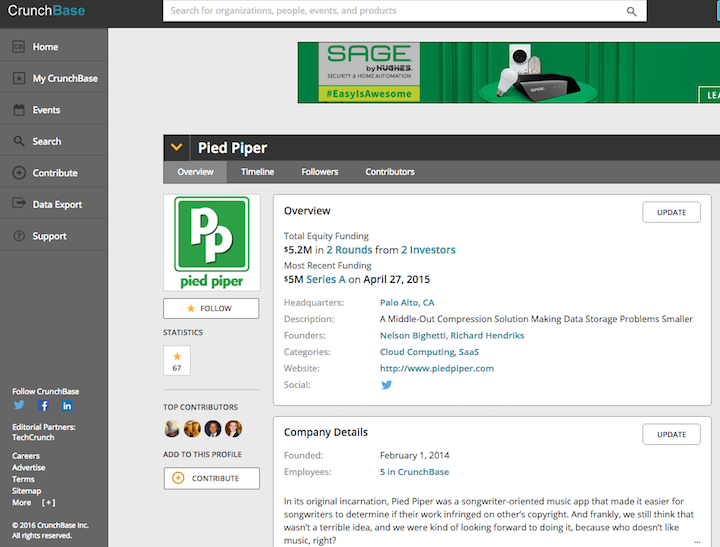This screenshot has height=547, width=720.
Task: Click UPDATE in the Overview panel
Action: tap(671, 212)
